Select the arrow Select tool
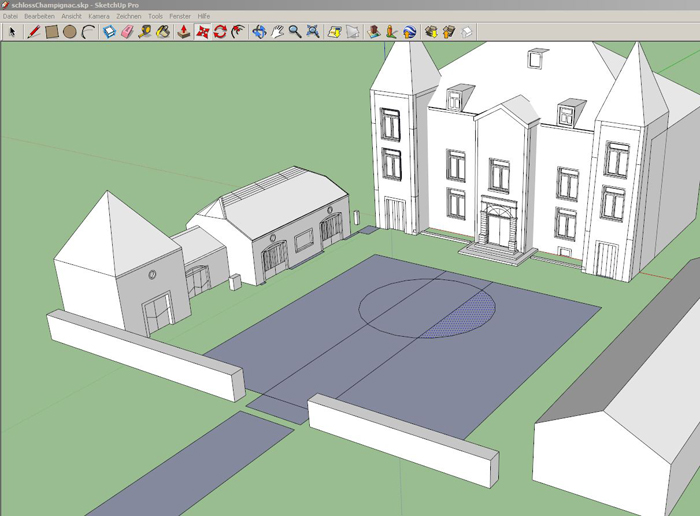The height and width of the screenshot is (516, 700). tap(12, 32)
